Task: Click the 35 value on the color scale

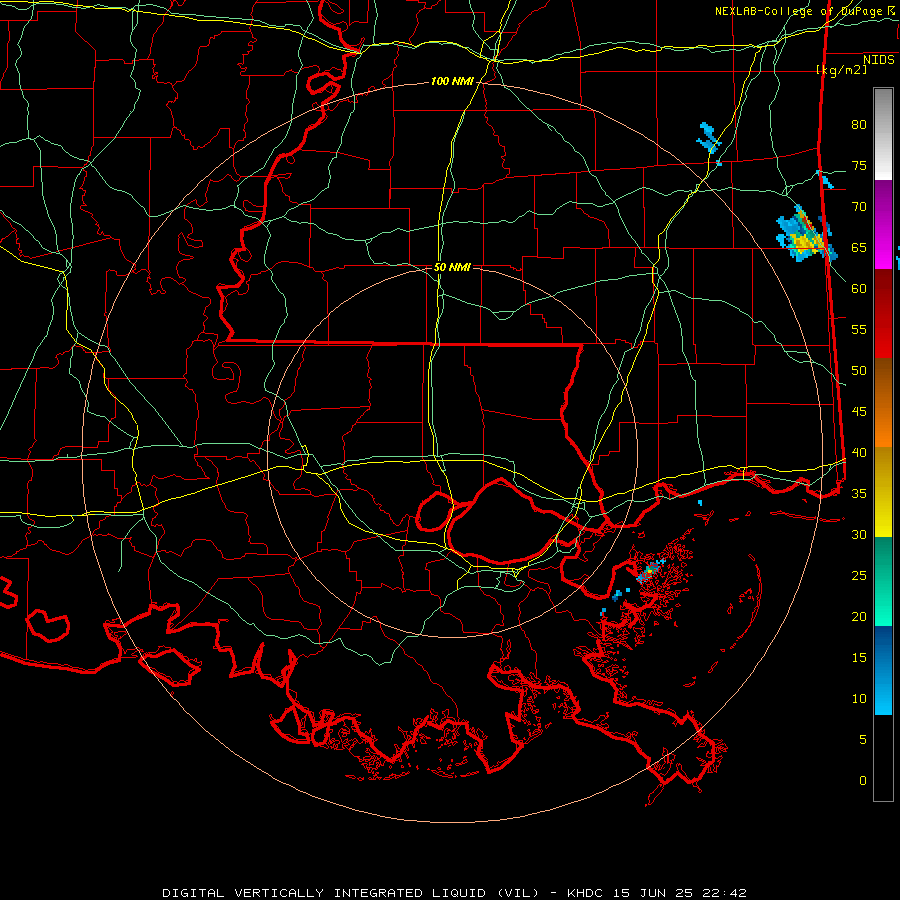Action: tap(859, 494)
